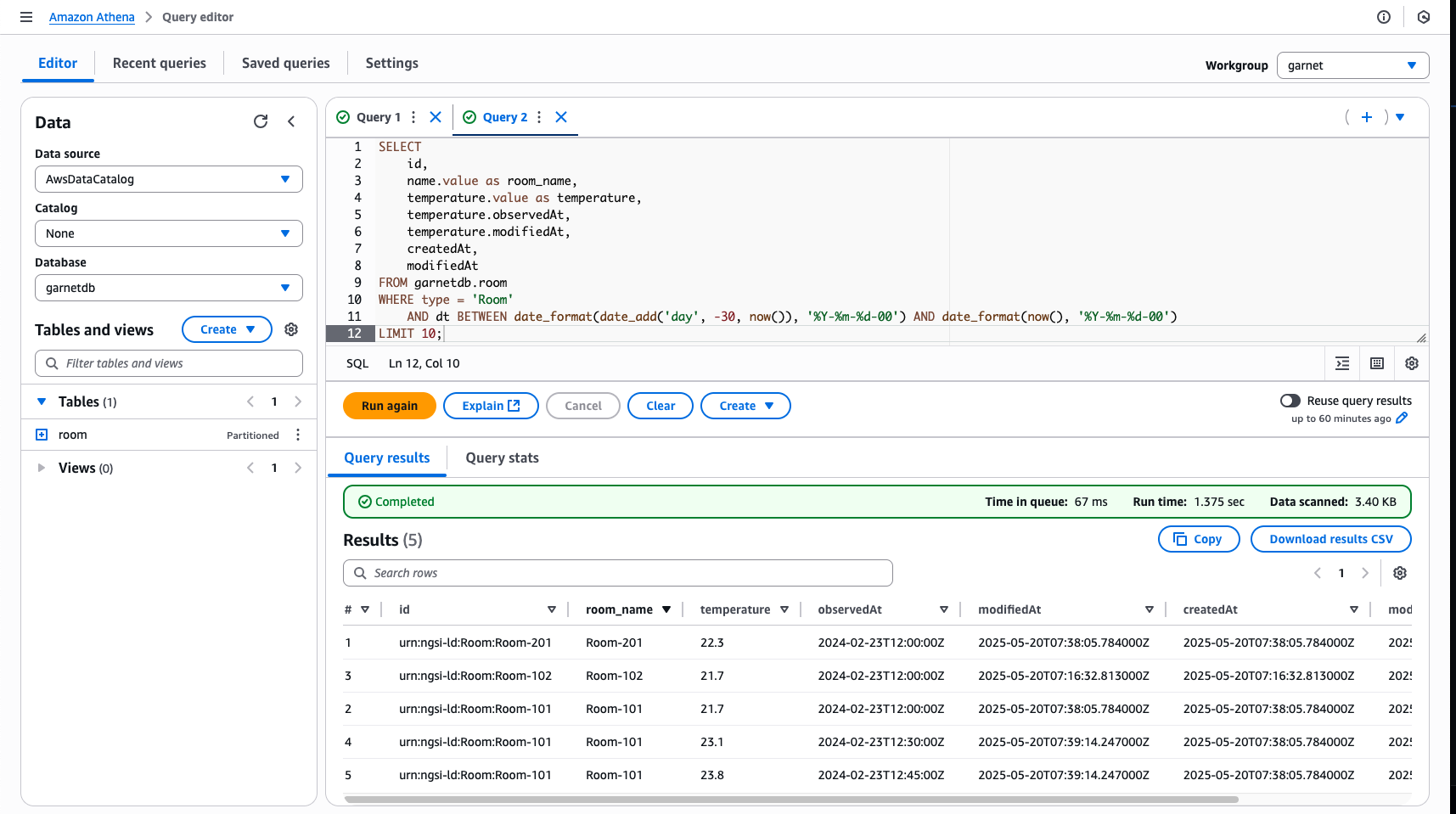Screen dimensions: 1456x814
Task: Expand the Views section
Action: point(42,468)
